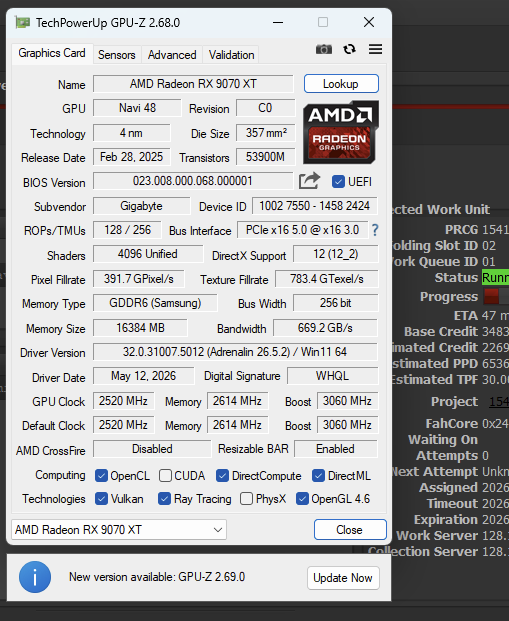
Task: Click the Name field AMD Radeon RX 9070 XT
Action: [193, 84]
